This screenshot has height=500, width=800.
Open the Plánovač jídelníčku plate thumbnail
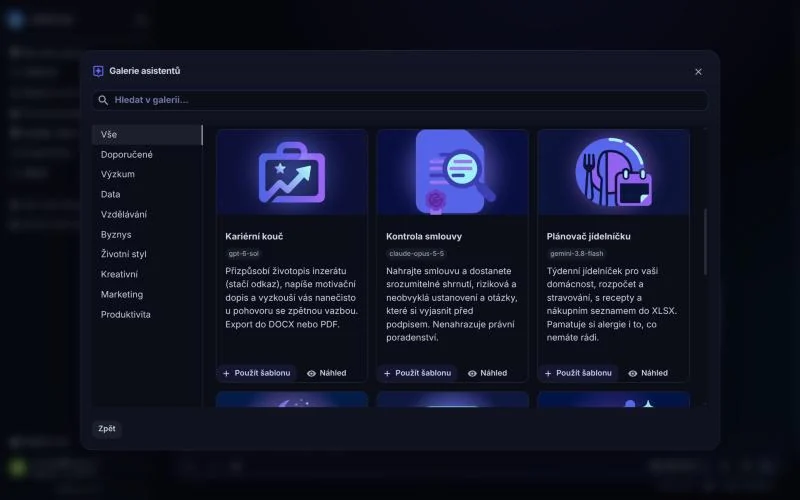(x=613, y=172)
